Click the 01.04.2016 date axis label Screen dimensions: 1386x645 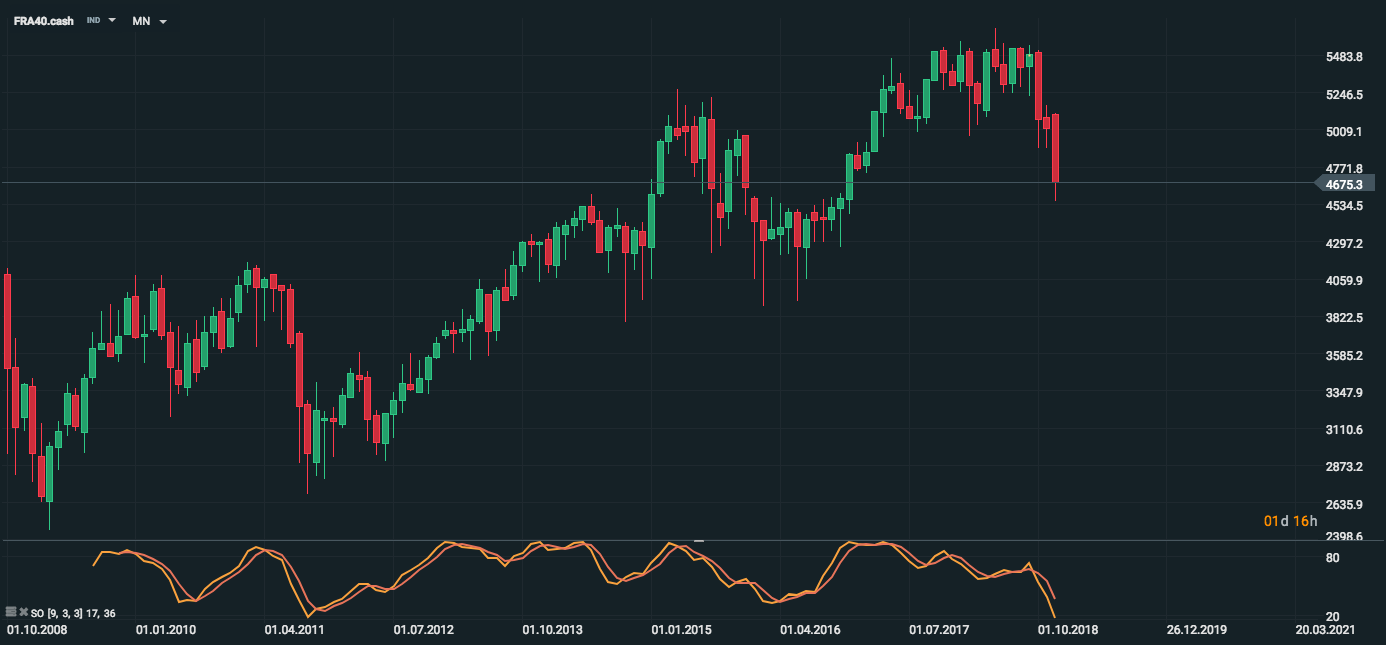(811, 631)
